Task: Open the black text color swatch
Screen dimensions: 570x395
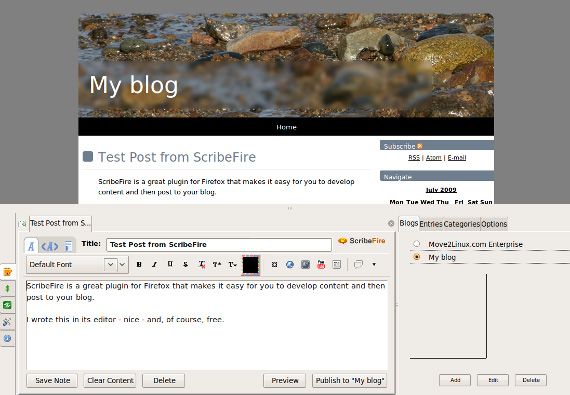Action: click(251, 265)
